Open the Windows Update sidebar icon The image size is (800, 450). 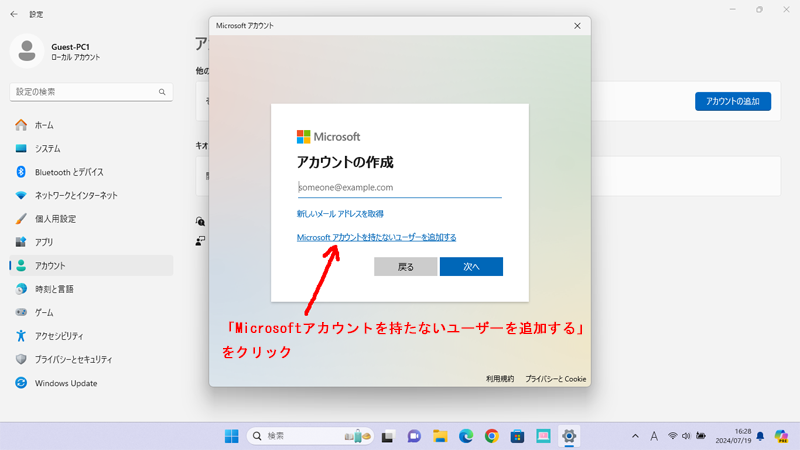[x=20, y=383]
